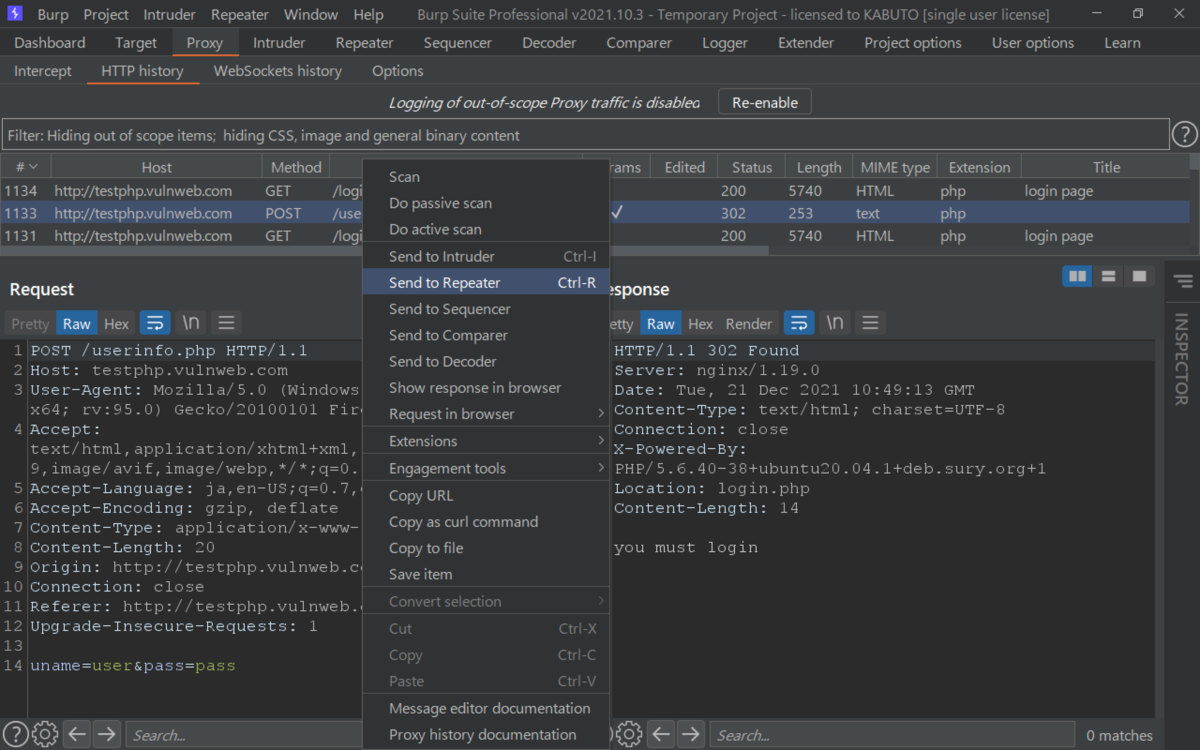Open the Project menu
Screen dimensions: 1200x750
(x=106, y=14)
